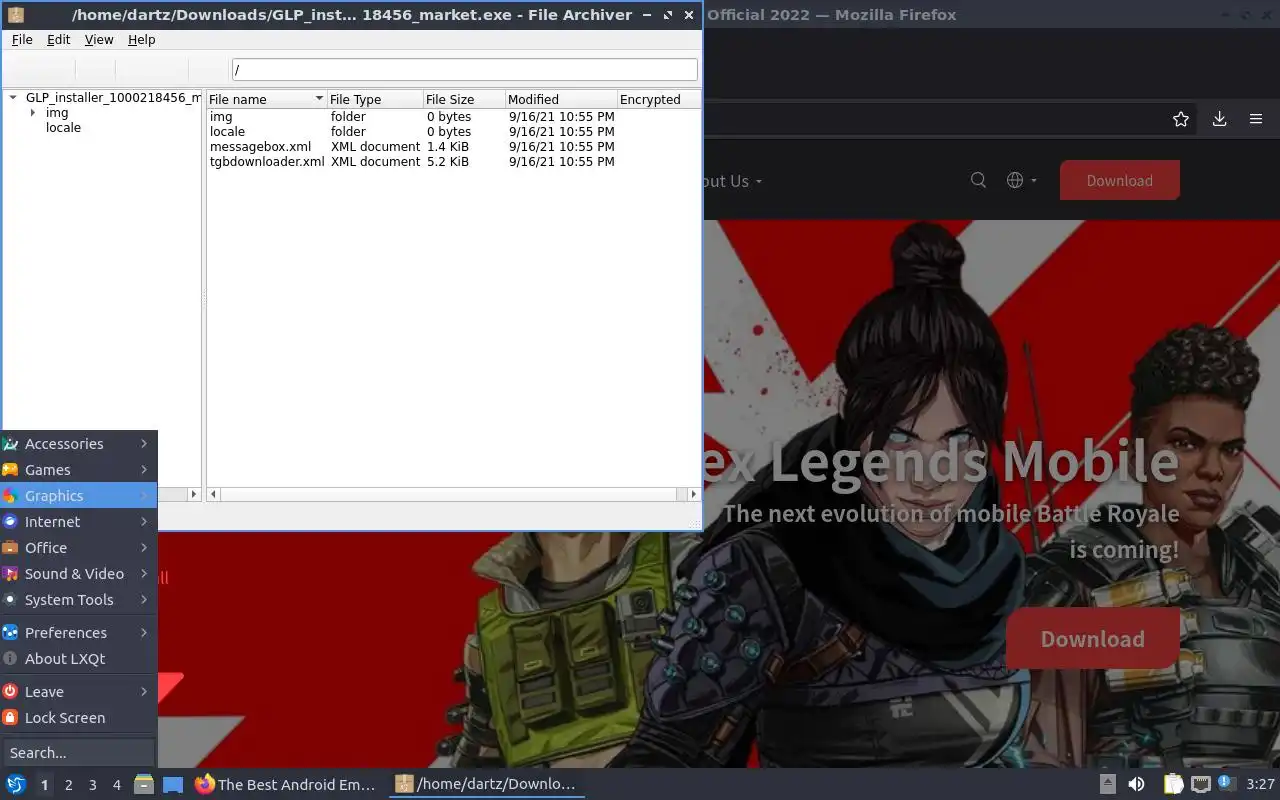The width and height of the screenshot is (1280, 800).
Task: Open the update notification tray icon
Action: point(1227,784)
